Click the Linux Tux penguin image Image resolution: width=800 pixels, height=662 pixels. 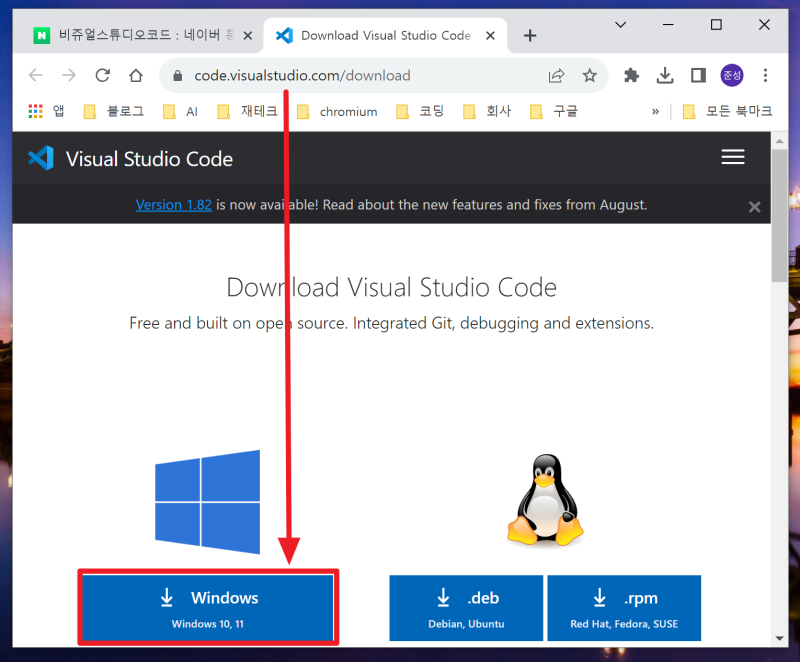click(x=545, y=501)
